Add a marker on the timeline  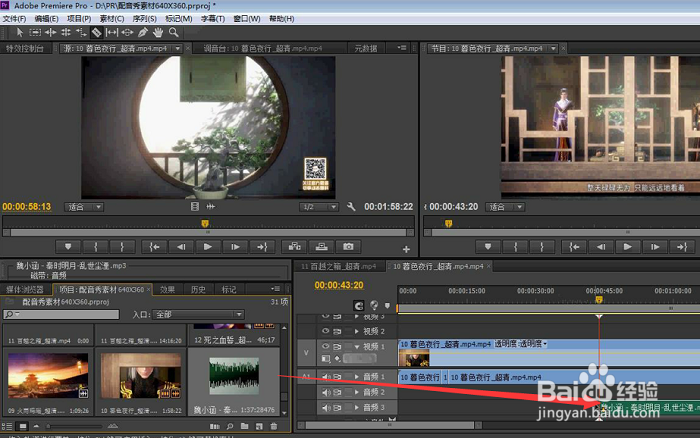coord(388,306)
